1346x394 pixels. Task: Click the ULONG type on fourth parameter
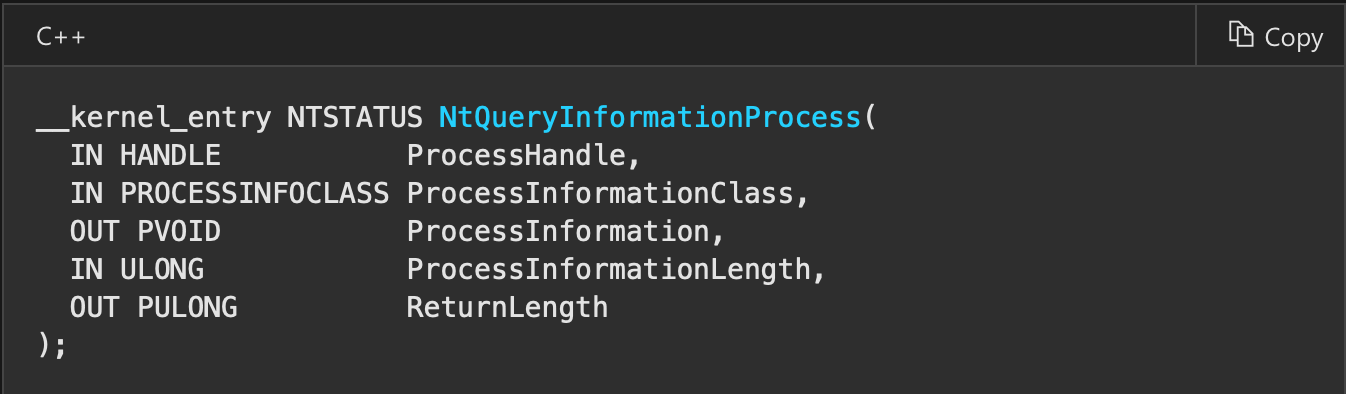162,270
